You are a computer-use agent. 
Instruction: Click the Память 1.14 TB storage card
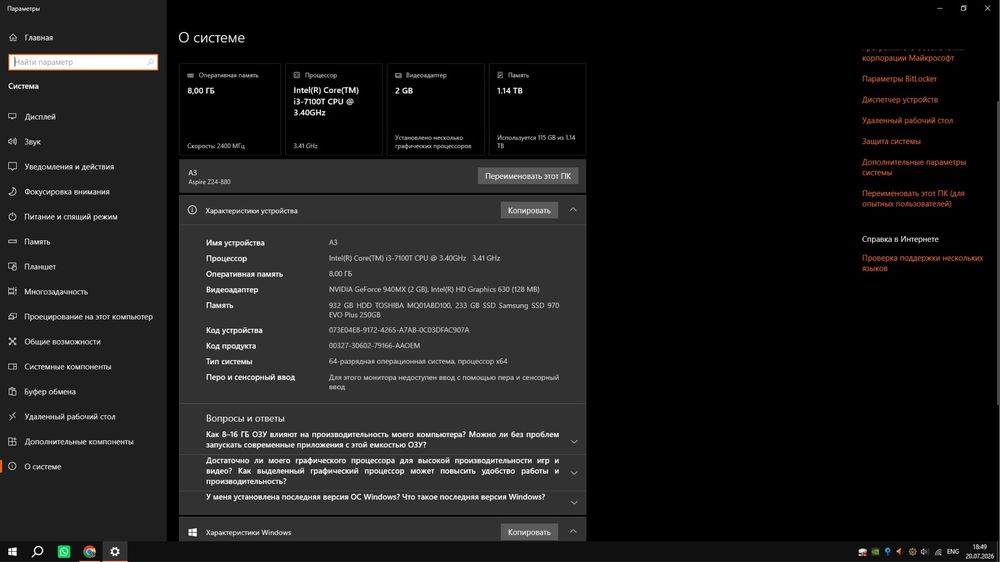point(537,109)
